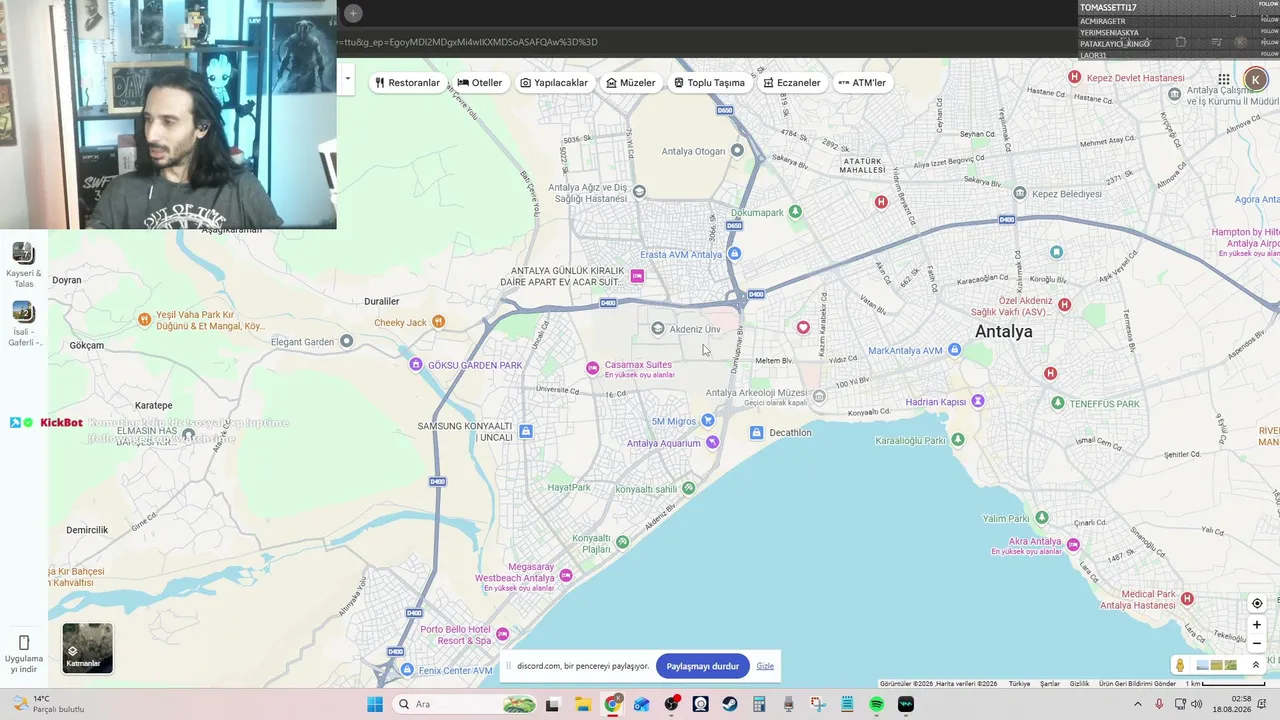Open Dokumapark park marker
1280x720 pixels.
[x=795, y=211]
